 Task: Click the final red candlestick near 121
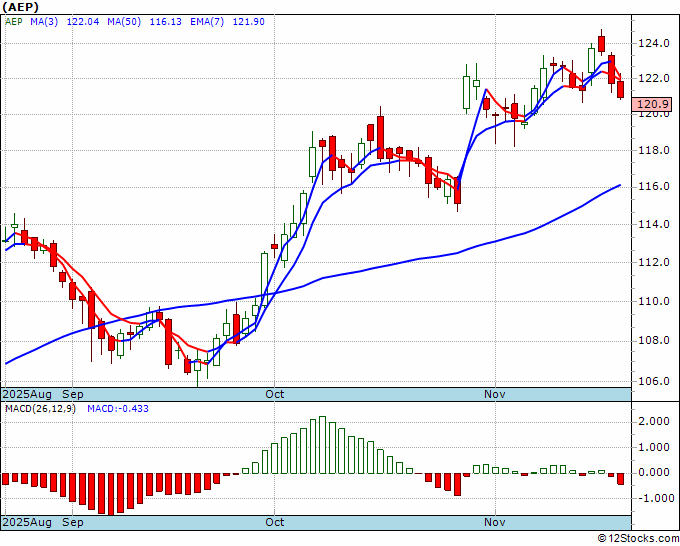(621, 90)
